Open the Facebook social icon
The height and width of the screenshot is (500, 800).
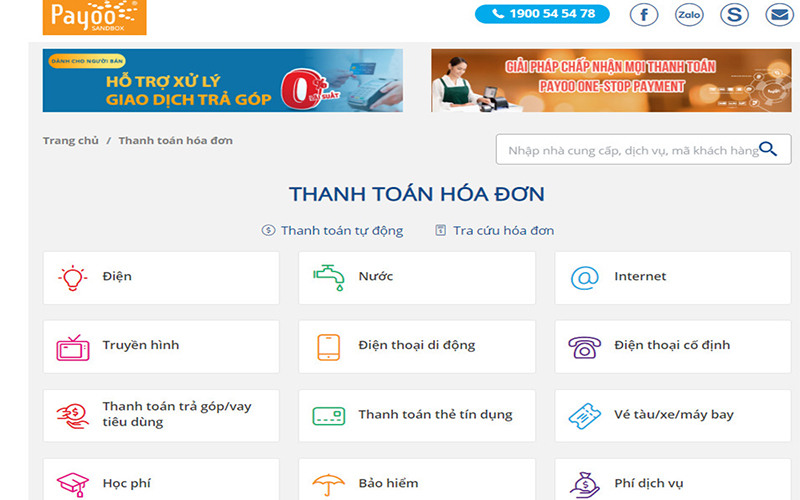(x=644, y=15)
